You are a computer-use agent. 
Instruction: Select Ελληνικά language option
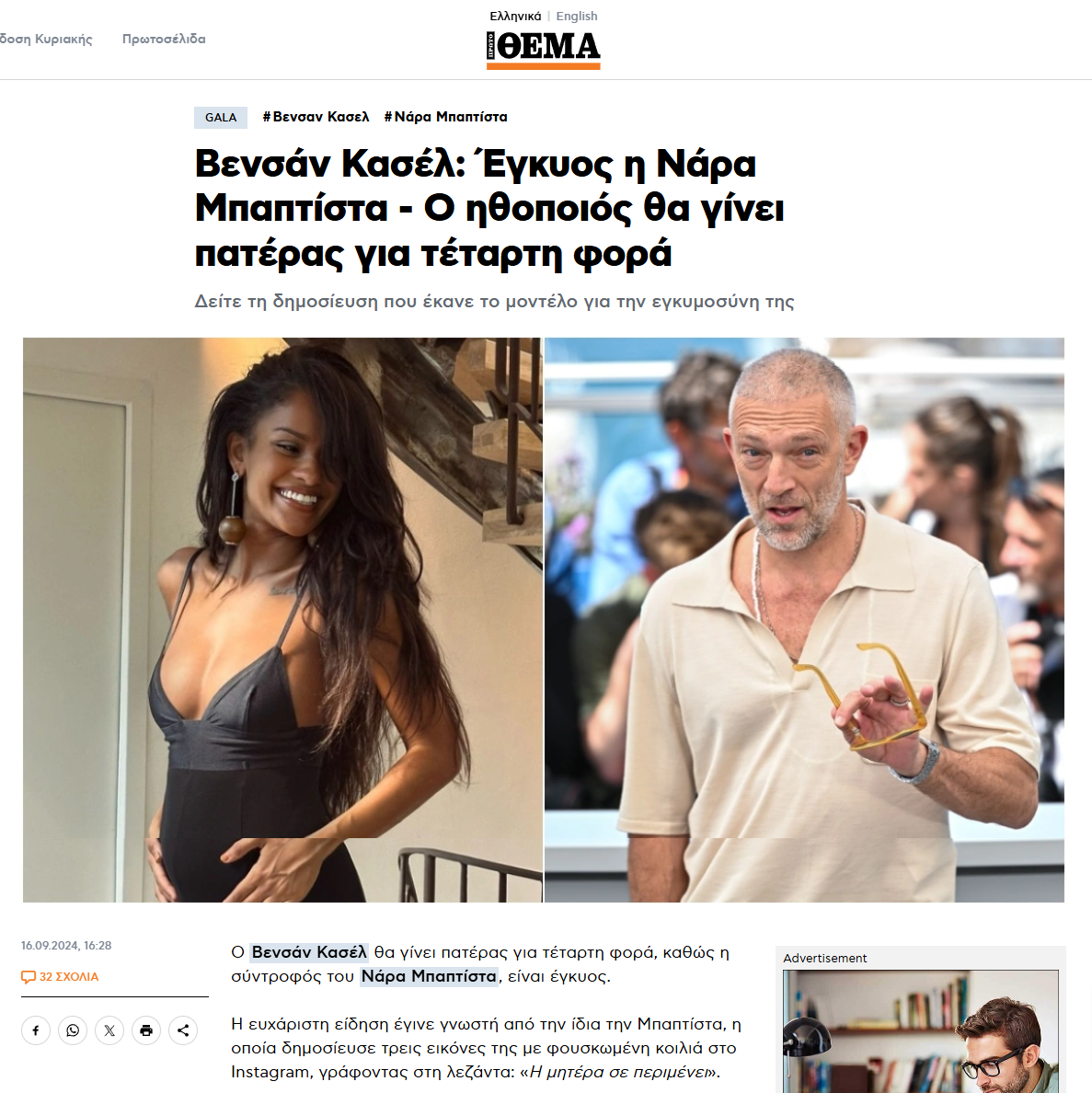(x=515, y=16)
